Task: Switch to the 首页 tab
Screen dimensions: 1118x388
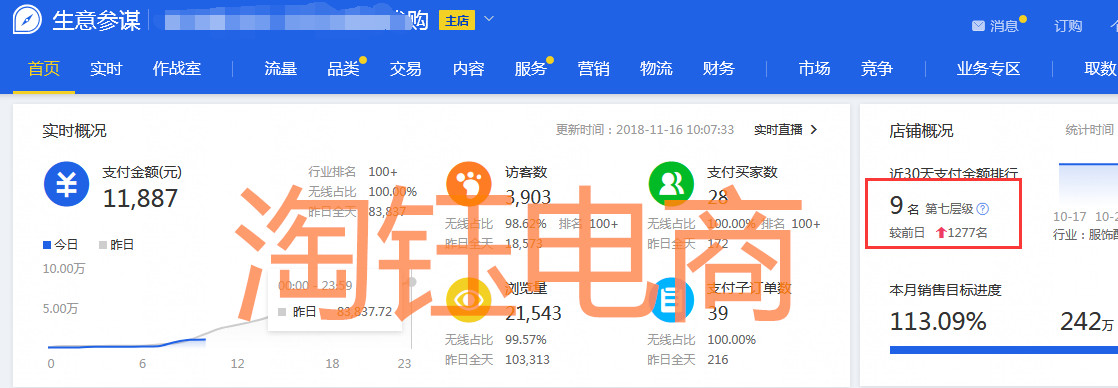Action: tap(43, 68)
